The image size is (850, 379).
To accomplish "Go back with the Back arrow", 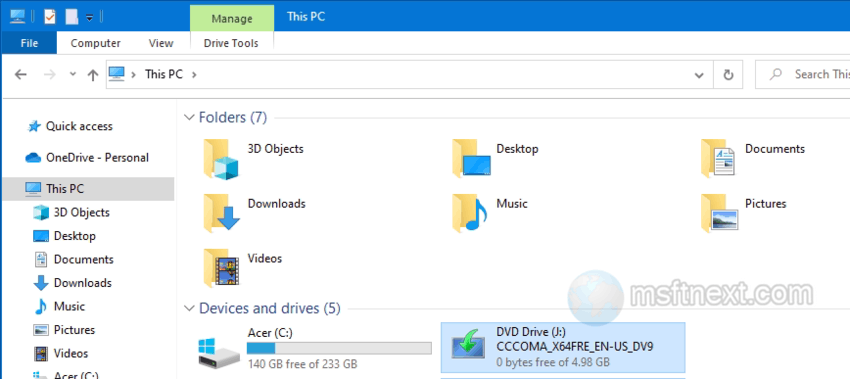I will point(21,74).
